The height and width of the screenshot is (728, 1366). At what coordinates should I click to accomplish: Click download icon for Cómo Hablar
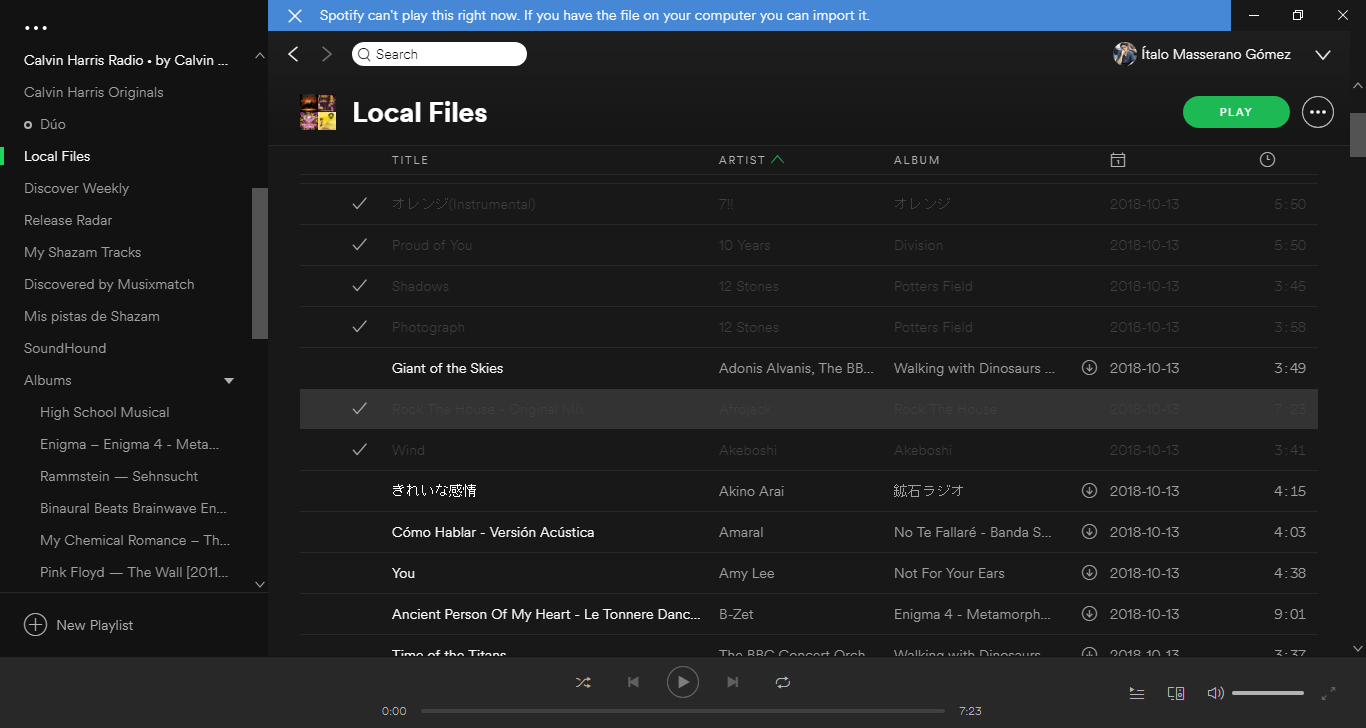coord(1090,532)
